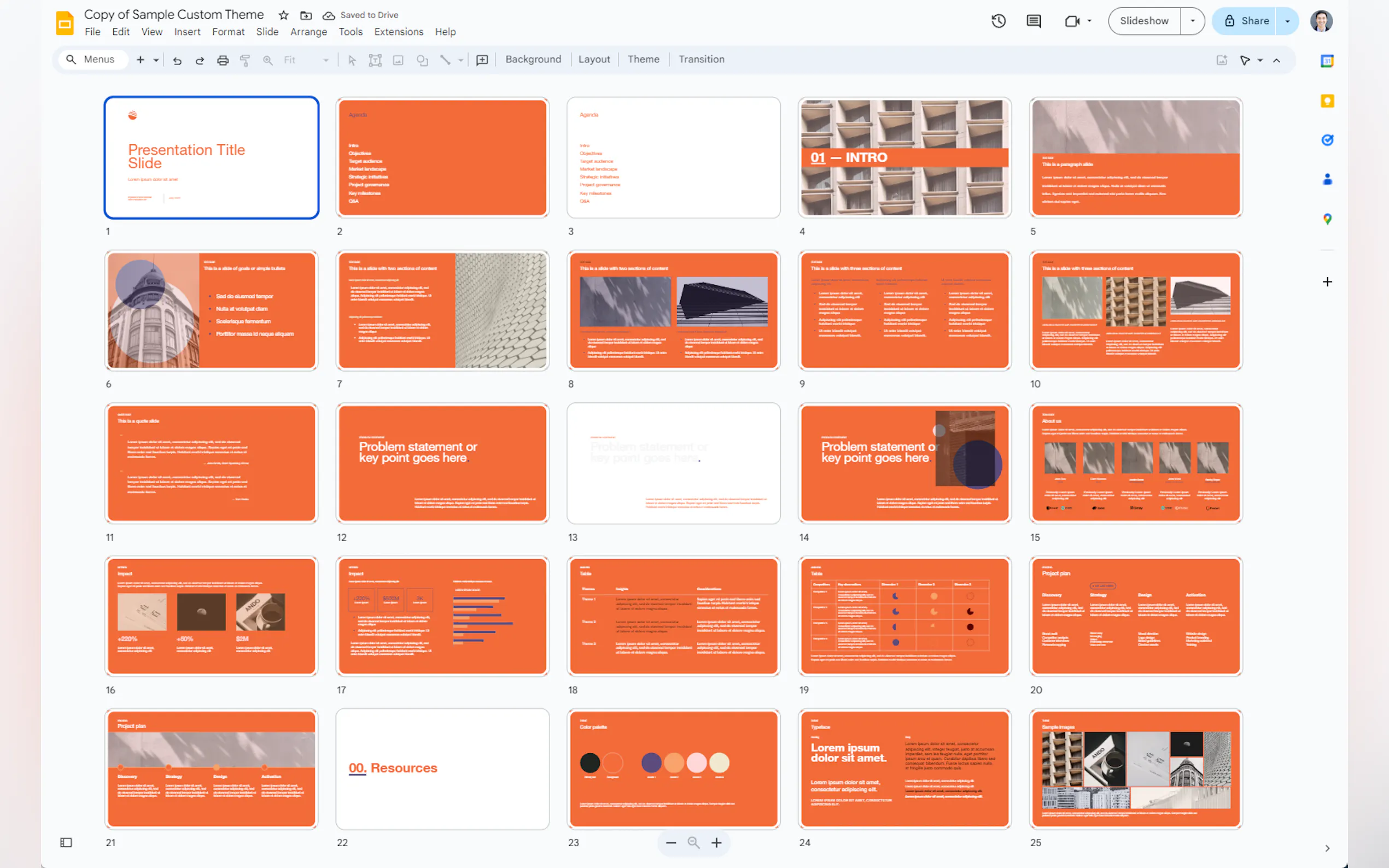
Task: Open the Format menu
Action: [x=228, y=32]
